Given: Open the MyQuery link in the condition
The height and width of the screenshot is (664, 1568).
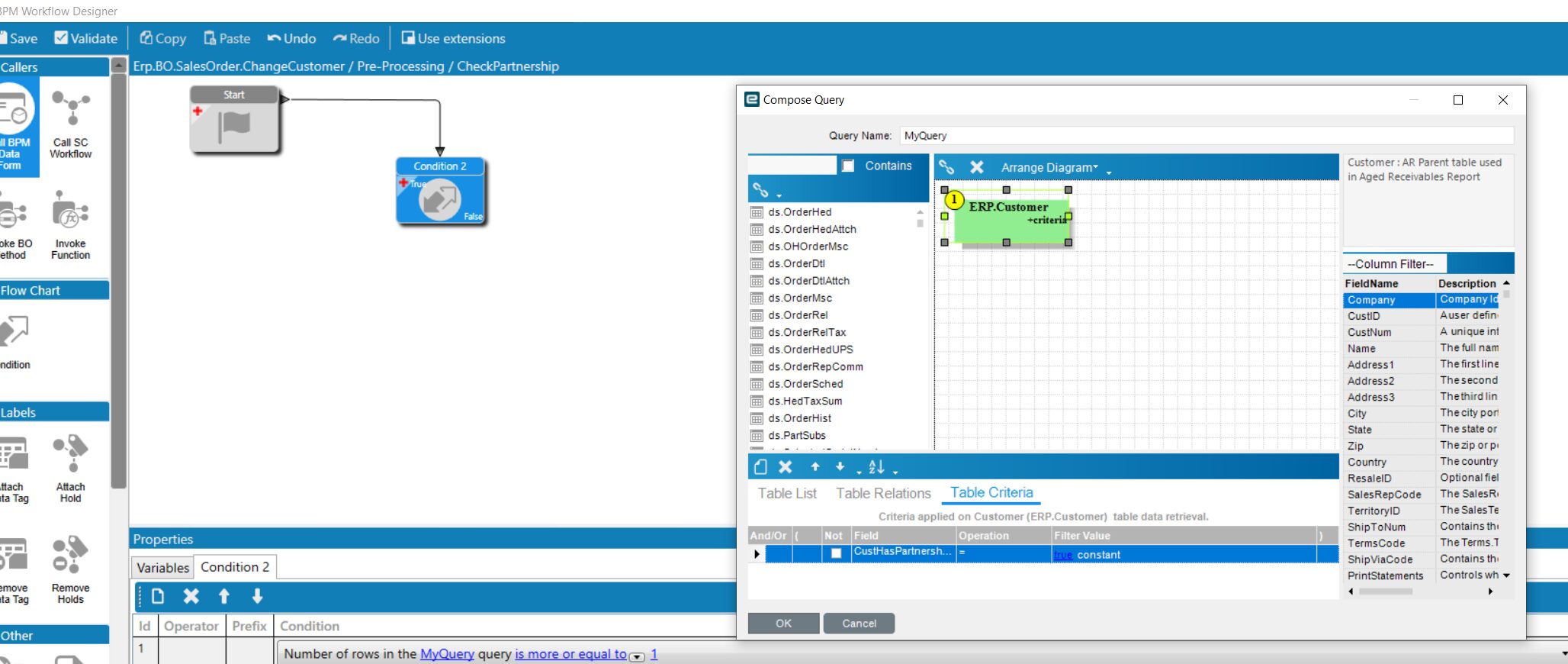Looking at the screenshot, I should point(447,654).
